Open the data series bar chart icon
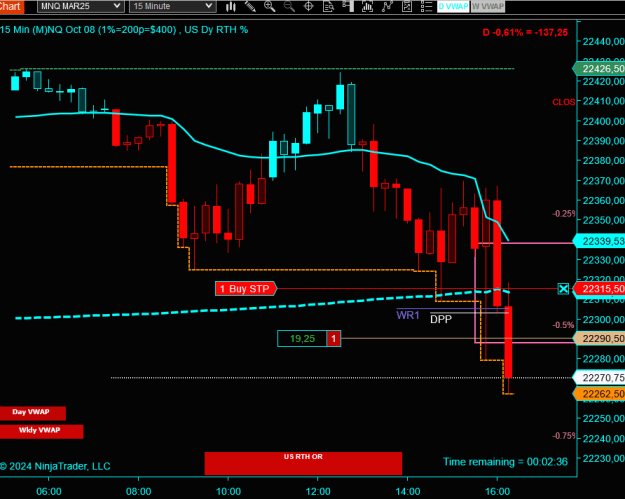625x499 pixels. [x=367, y=6]
